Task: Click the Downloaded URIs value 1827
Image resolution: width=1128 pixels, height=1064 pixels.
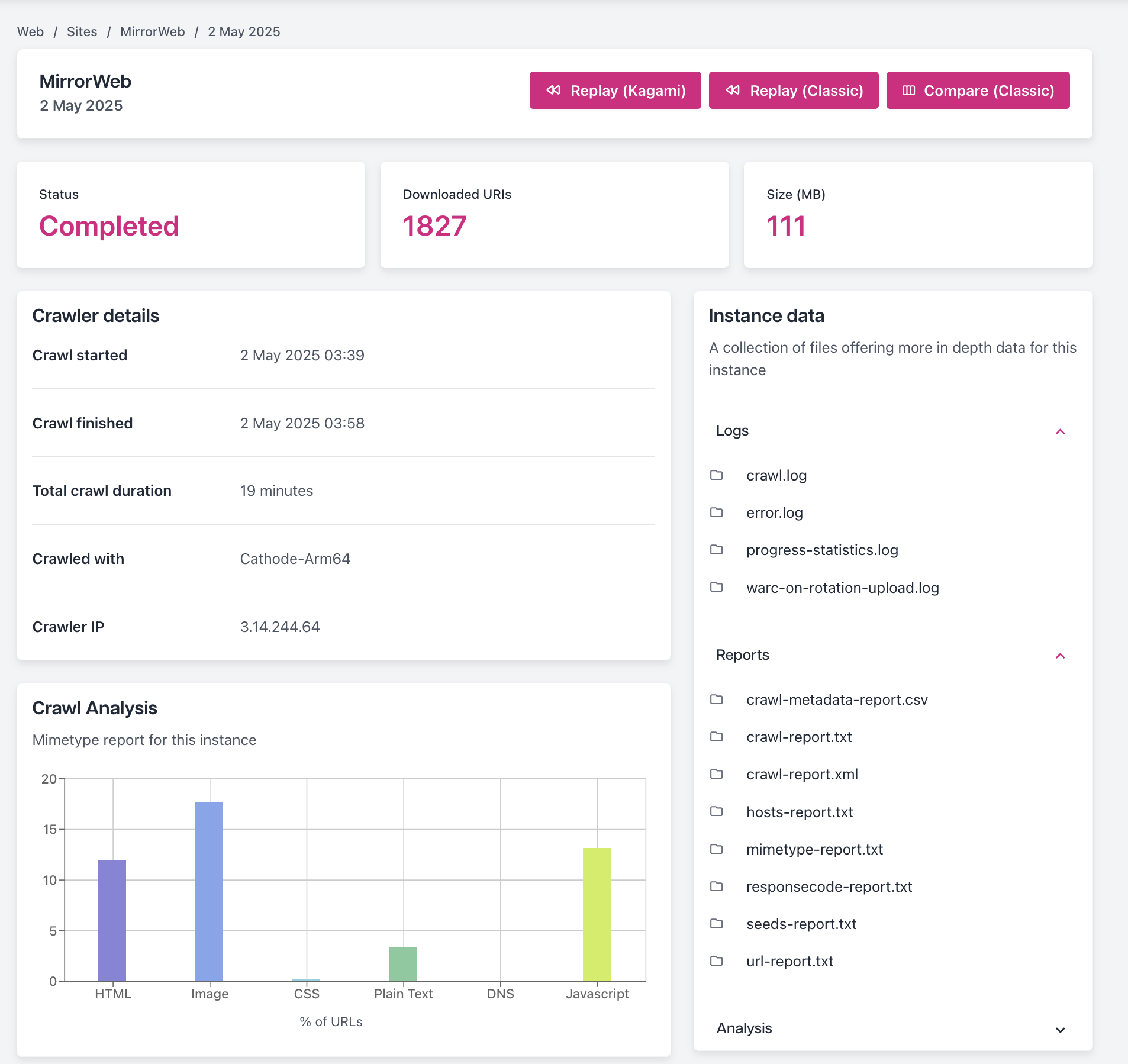Action: [x=434, y=226]
